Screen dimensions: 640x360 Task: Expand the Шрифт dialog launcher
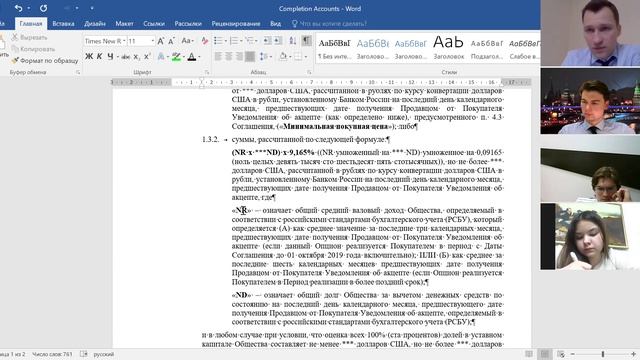(207, 72)
